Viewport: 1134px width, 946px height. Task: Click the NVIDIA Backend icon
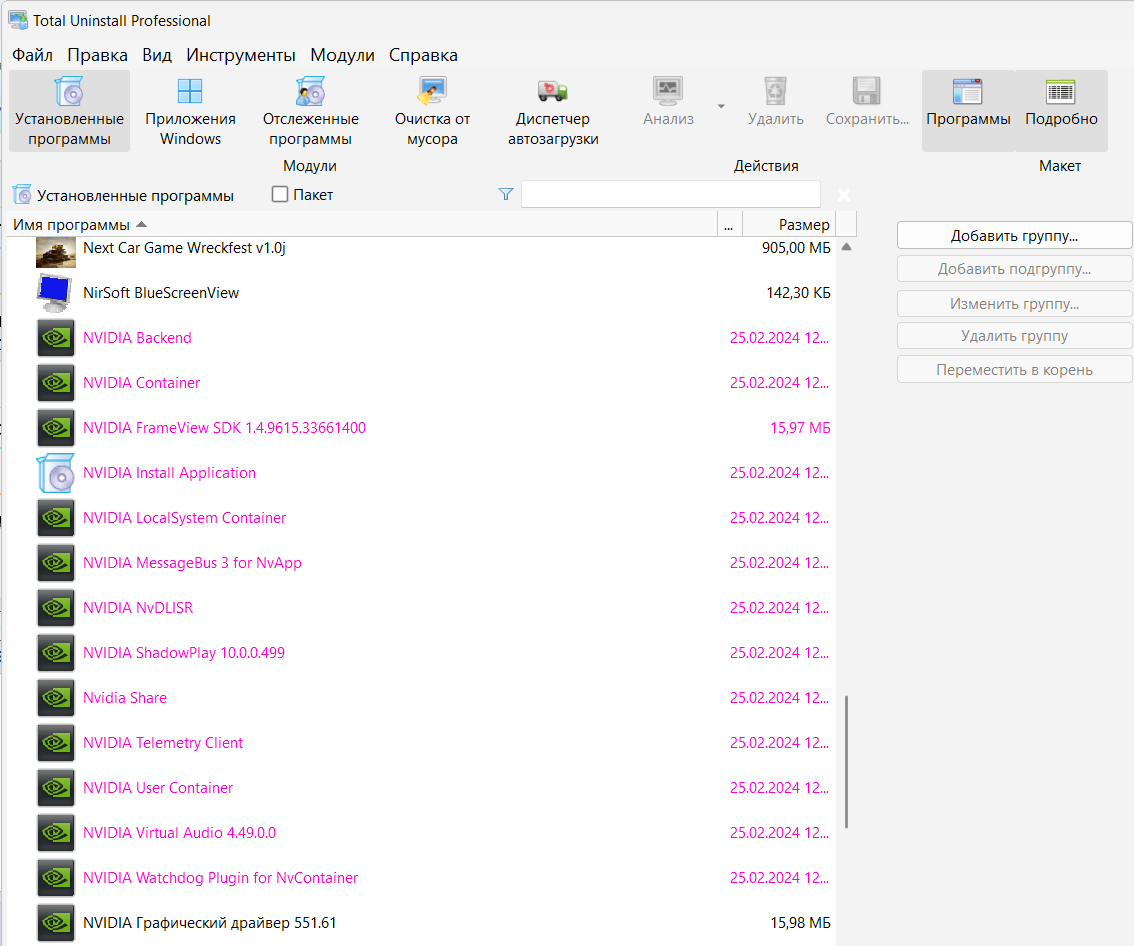pos(56,338)
